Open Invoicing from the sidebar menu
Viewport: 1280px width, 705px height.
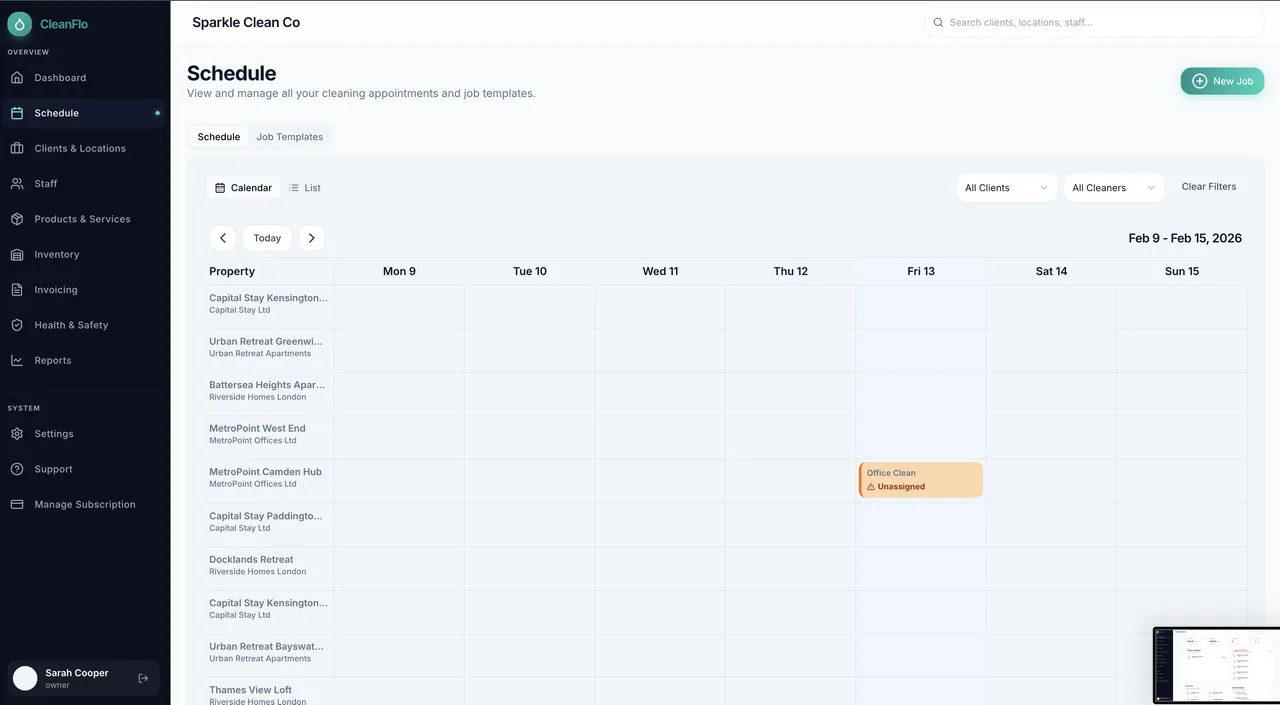[56, 290]
